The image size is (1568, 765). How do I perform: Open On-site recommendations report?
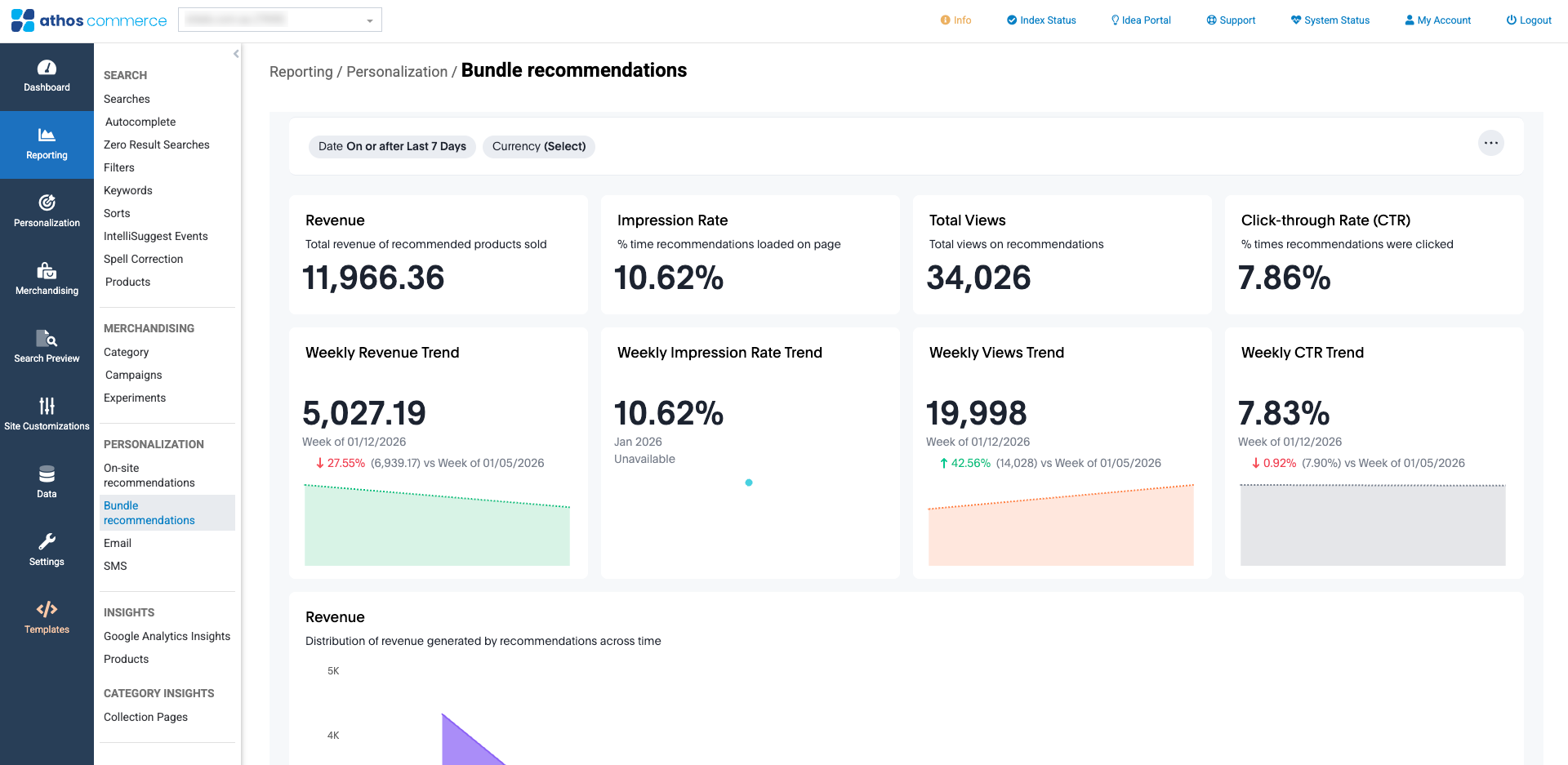149,475
